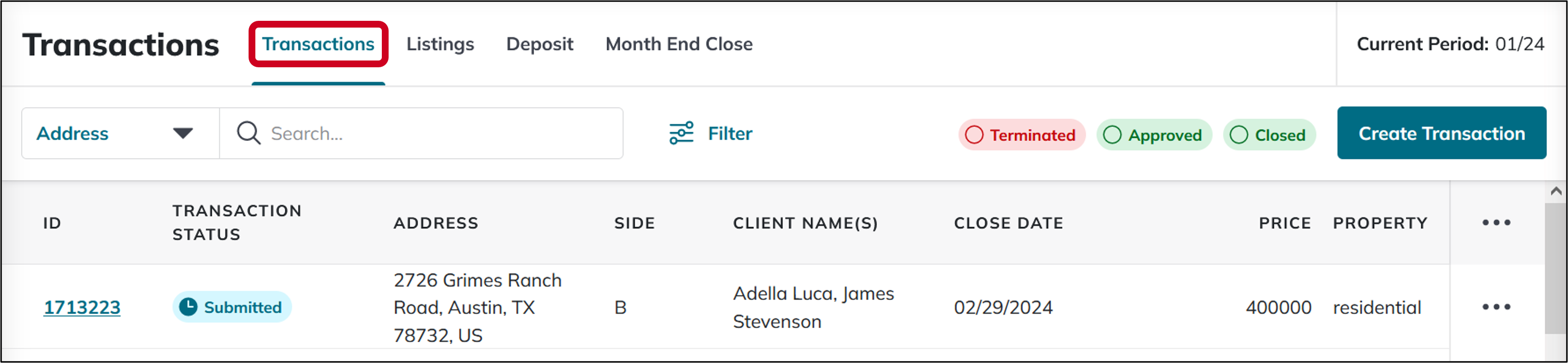Switch to the Listings tab
The image size is (1568, 363).
tap(439, 44)
